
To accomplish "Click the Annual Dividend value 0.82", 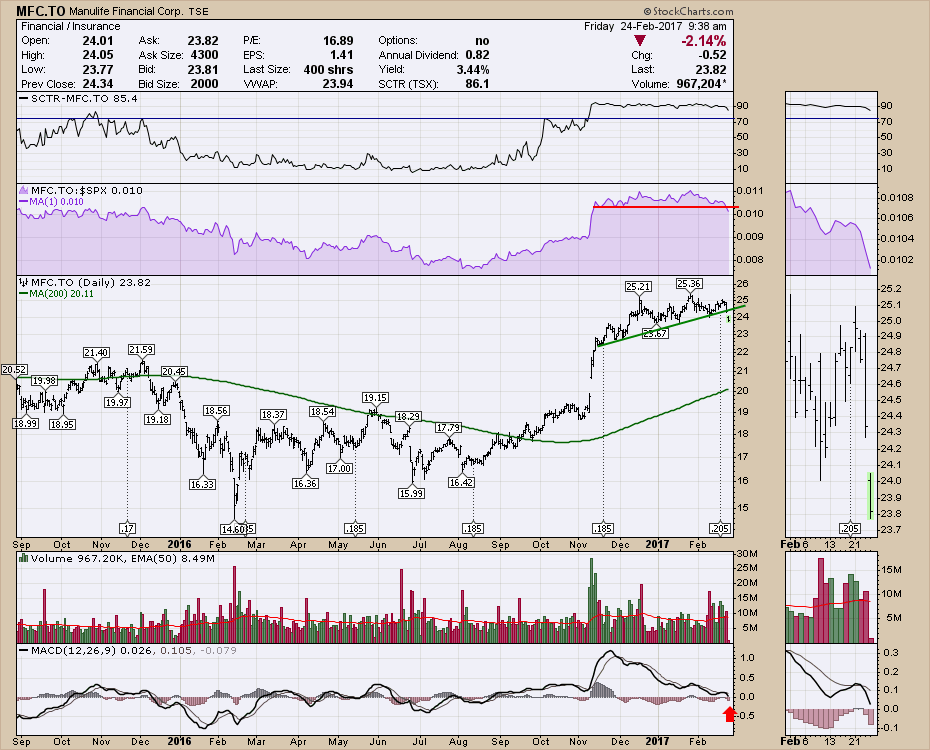I will pyautogui.click(x=477, y=55).
